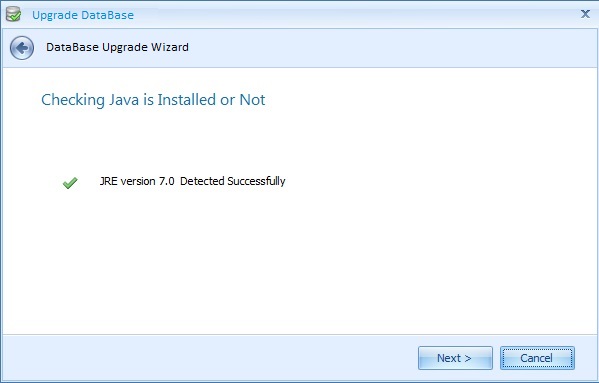The image size is (599, 383).
Task: Click the word Detected in the status message
Action: [x=202, y=181]
